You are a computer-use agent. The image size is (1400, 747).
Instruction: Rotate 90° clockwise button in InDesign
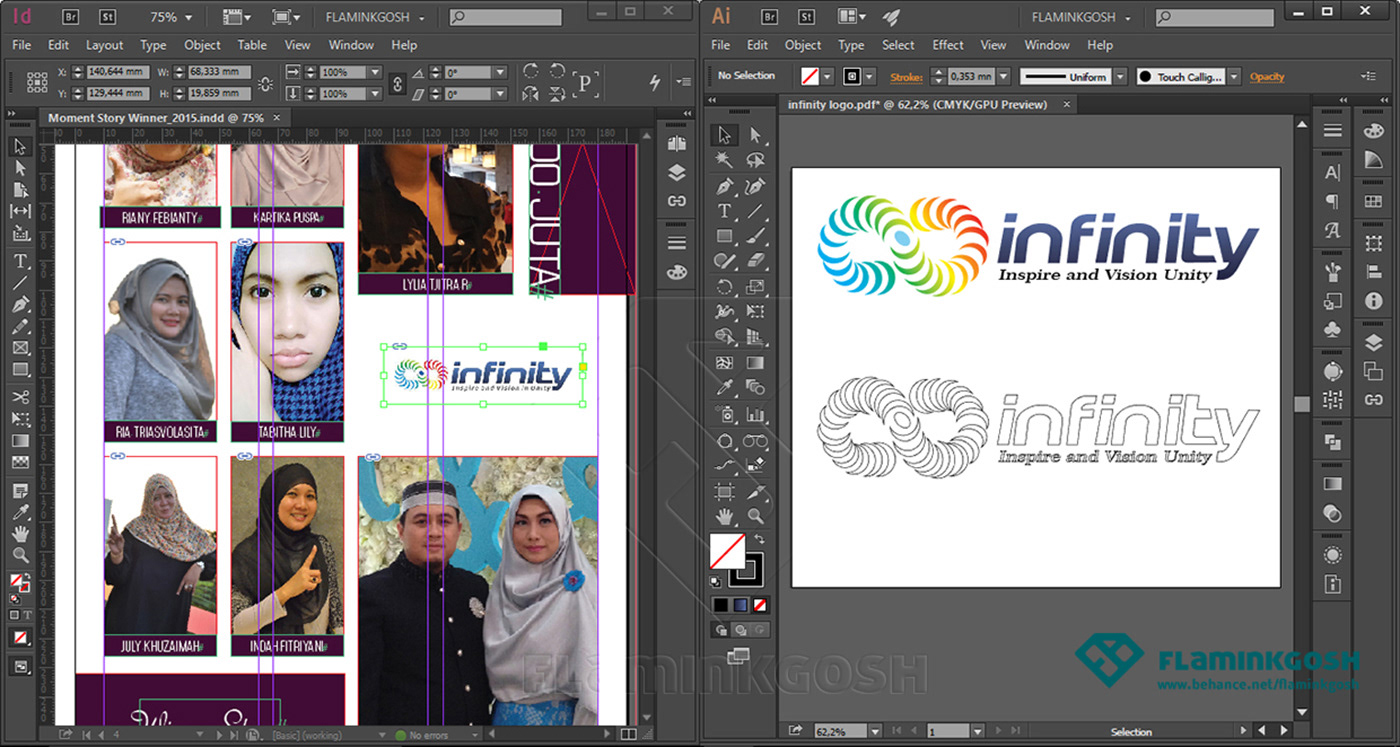pos(531,71)
